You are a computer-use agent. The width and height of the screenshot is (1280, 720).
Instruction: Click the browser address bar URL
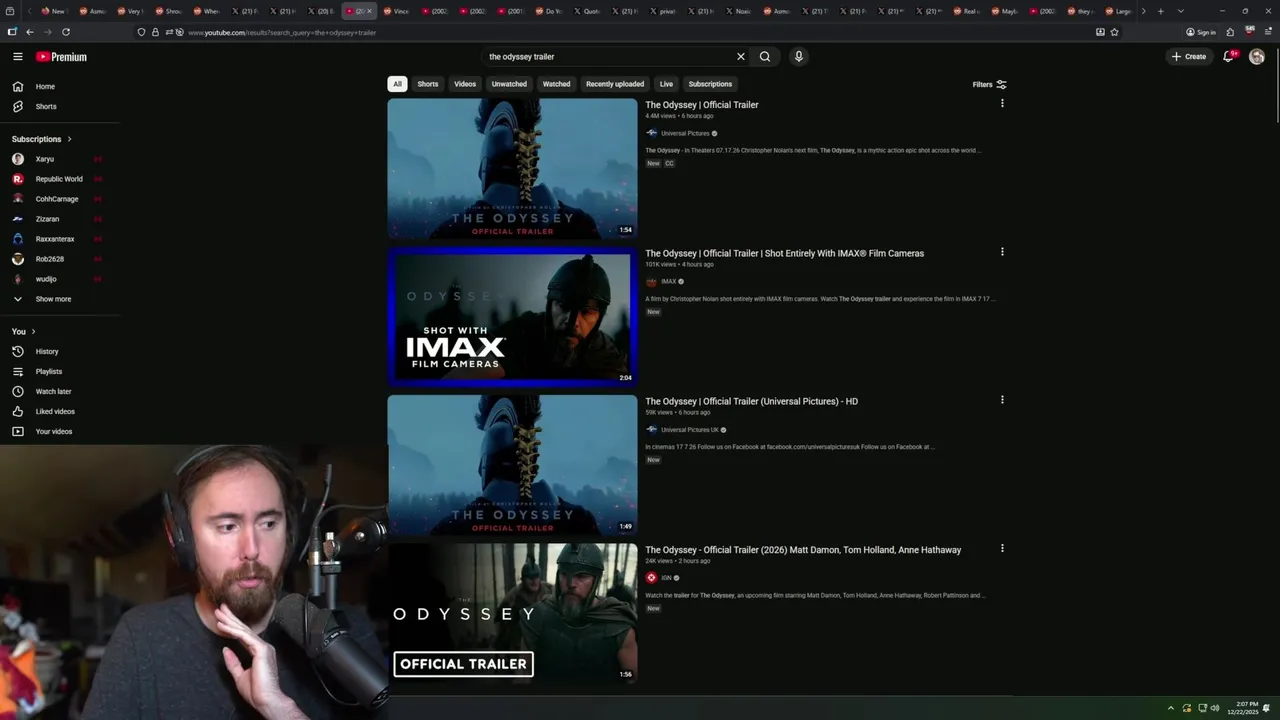(282, 33)
